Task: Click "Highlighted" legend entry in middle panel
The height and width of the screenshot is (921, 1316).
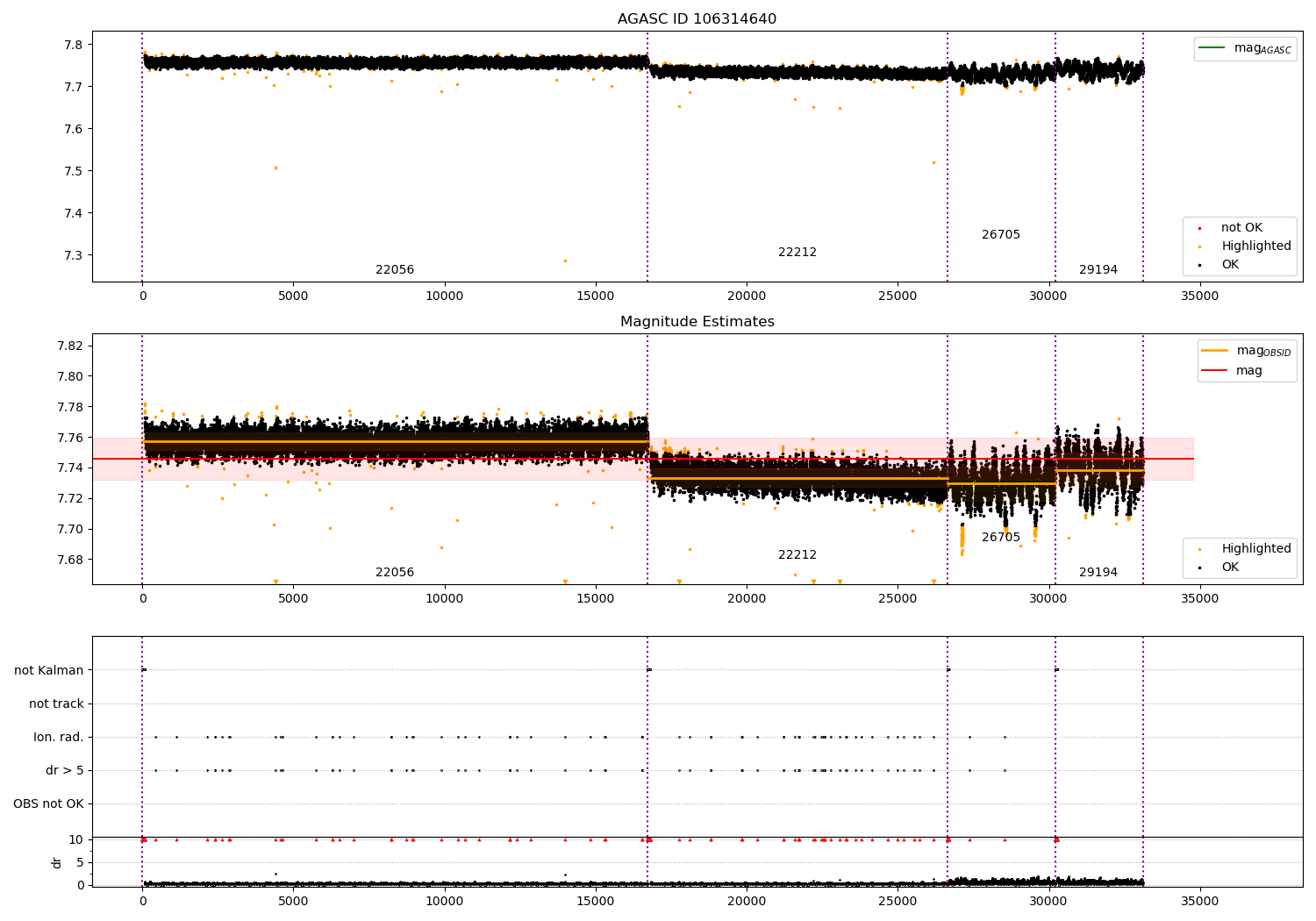Action: pyautogui.click(x=1256, y=549)
